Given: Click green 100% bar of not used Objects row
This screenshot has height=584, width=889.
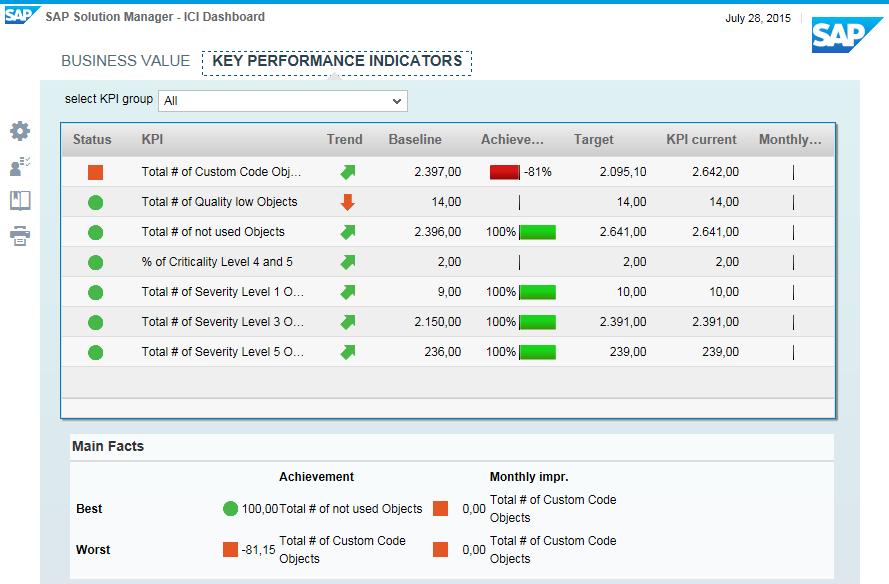Looking at the screenshot, I should coord(537,232).
